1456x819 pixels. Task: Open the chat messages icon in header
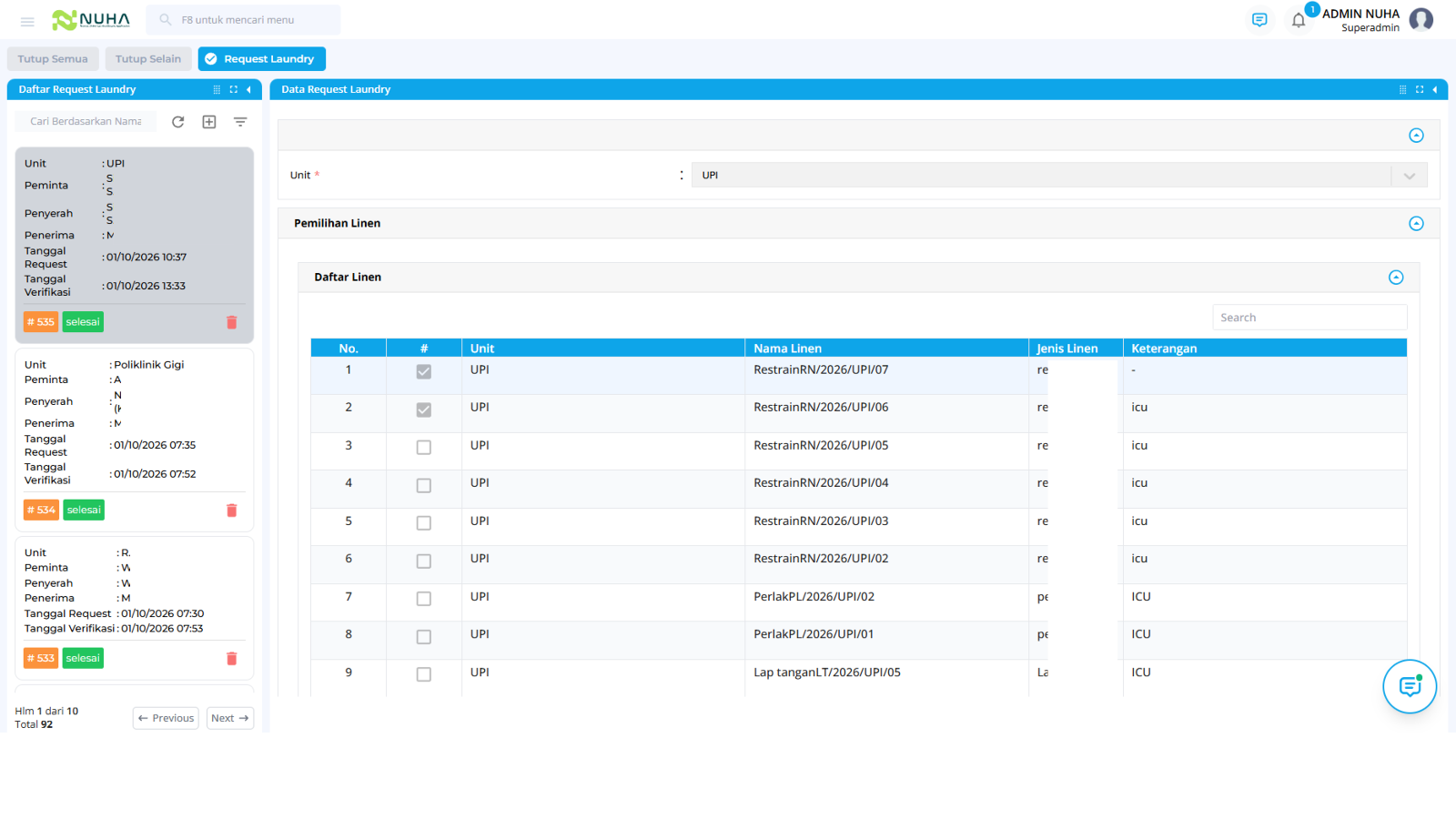click(1259, 20)
